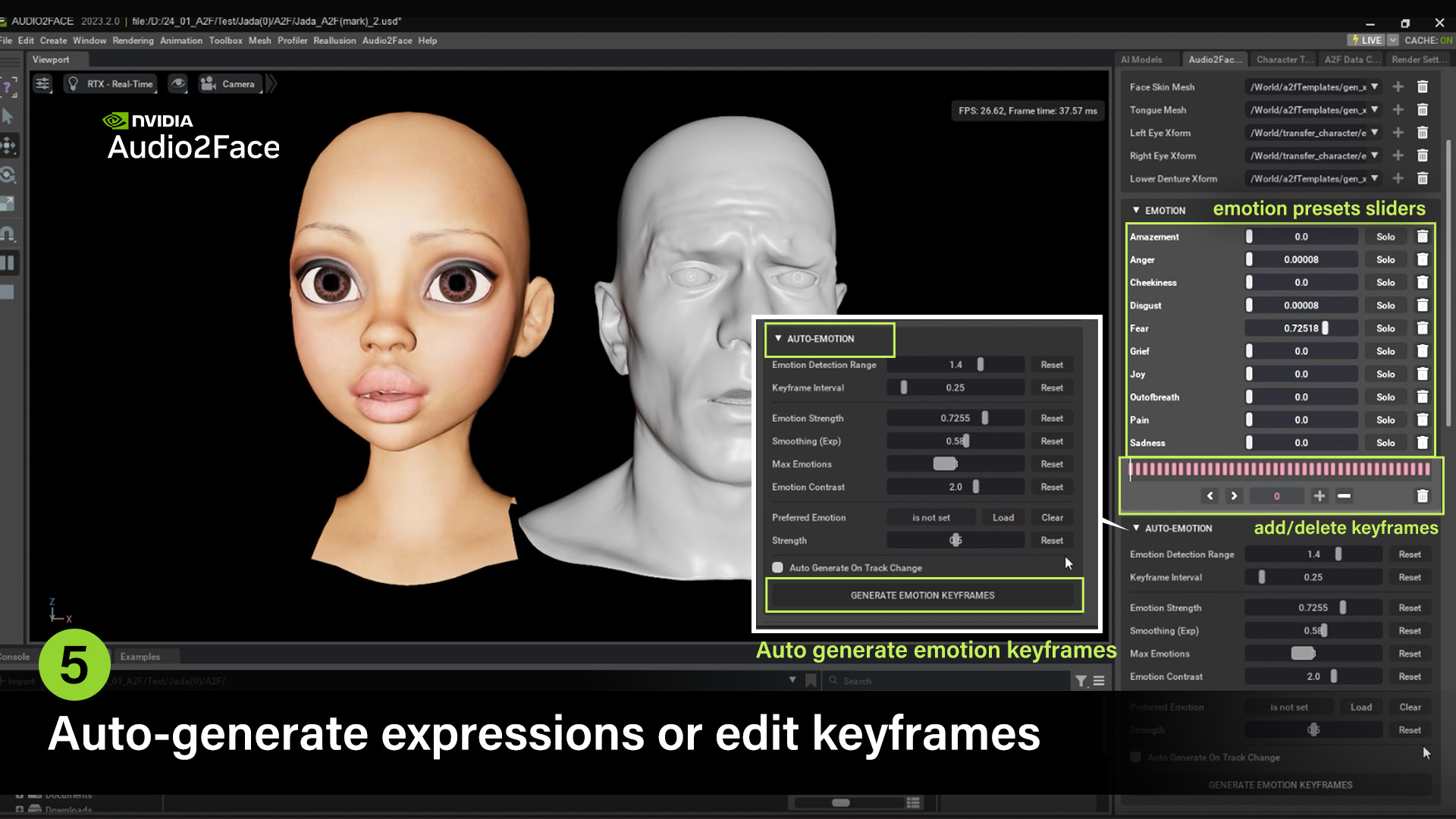Click the Fear emotion slider handle
Screen dimensions: 1456x819
click(x=1324, y=328)
